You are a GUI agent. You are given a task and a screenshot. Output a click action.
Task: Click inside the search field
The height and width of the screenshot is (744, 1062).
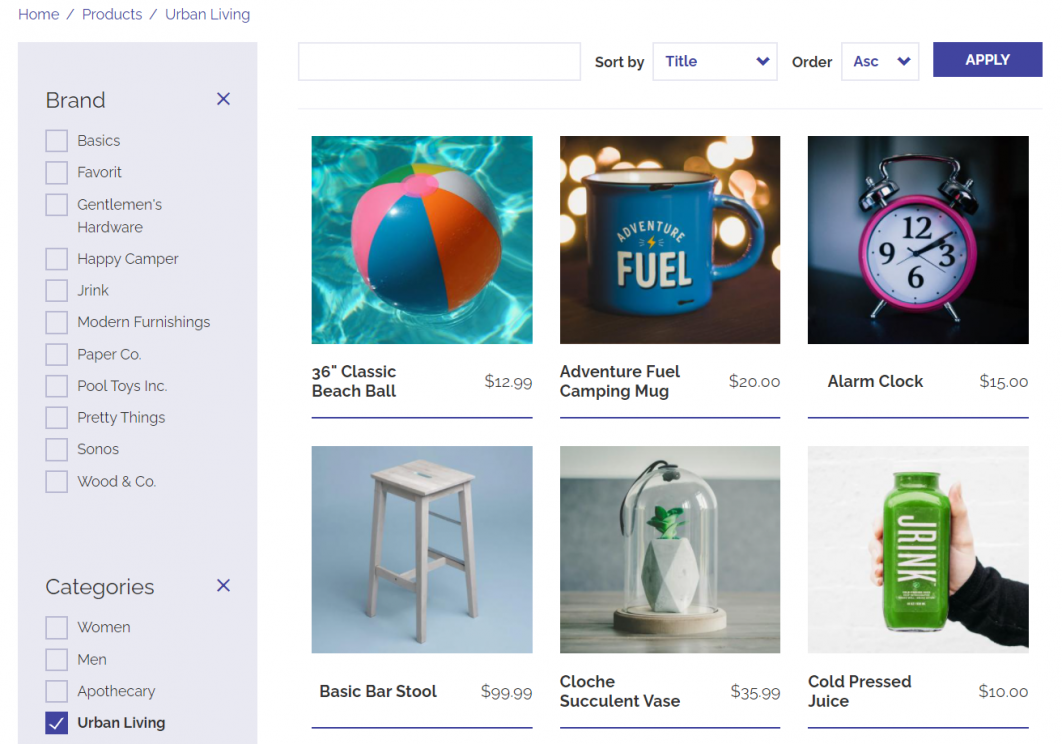click(438, 61)
